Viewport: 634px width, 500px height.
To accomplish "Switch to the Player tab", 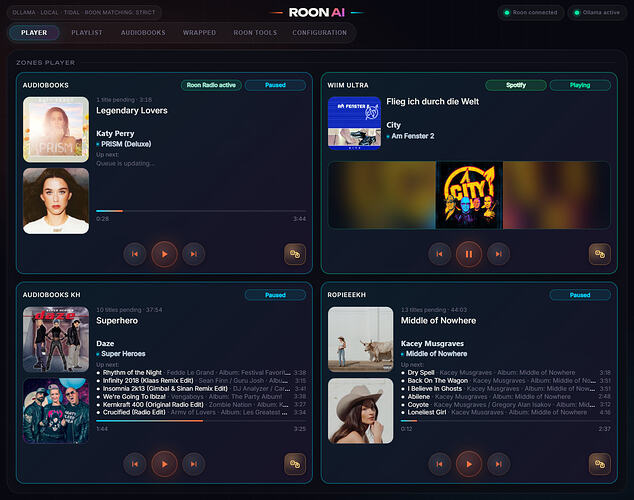I will (x=34, y=32).
